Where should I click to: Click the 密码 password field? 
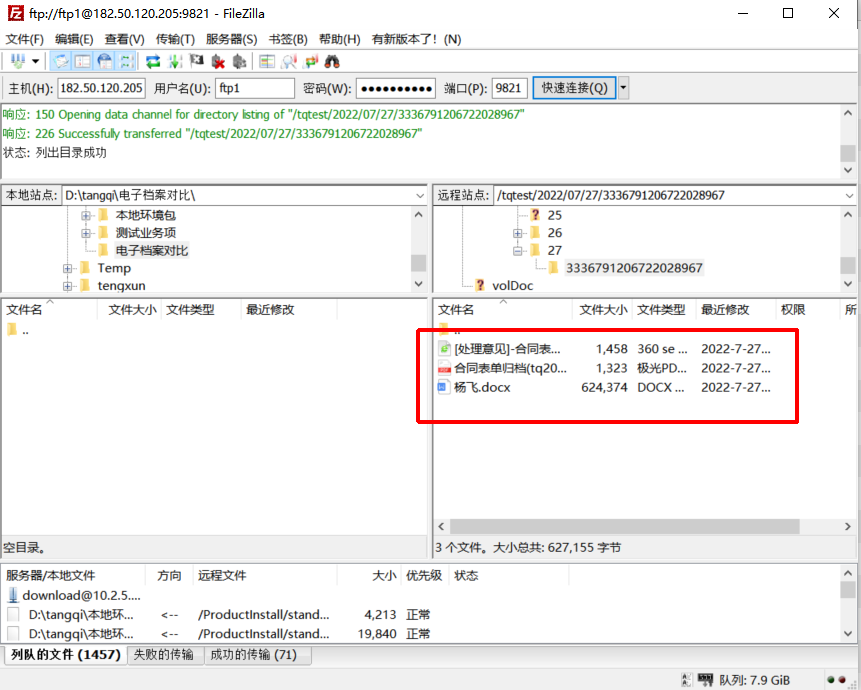(x=396, y=88)
